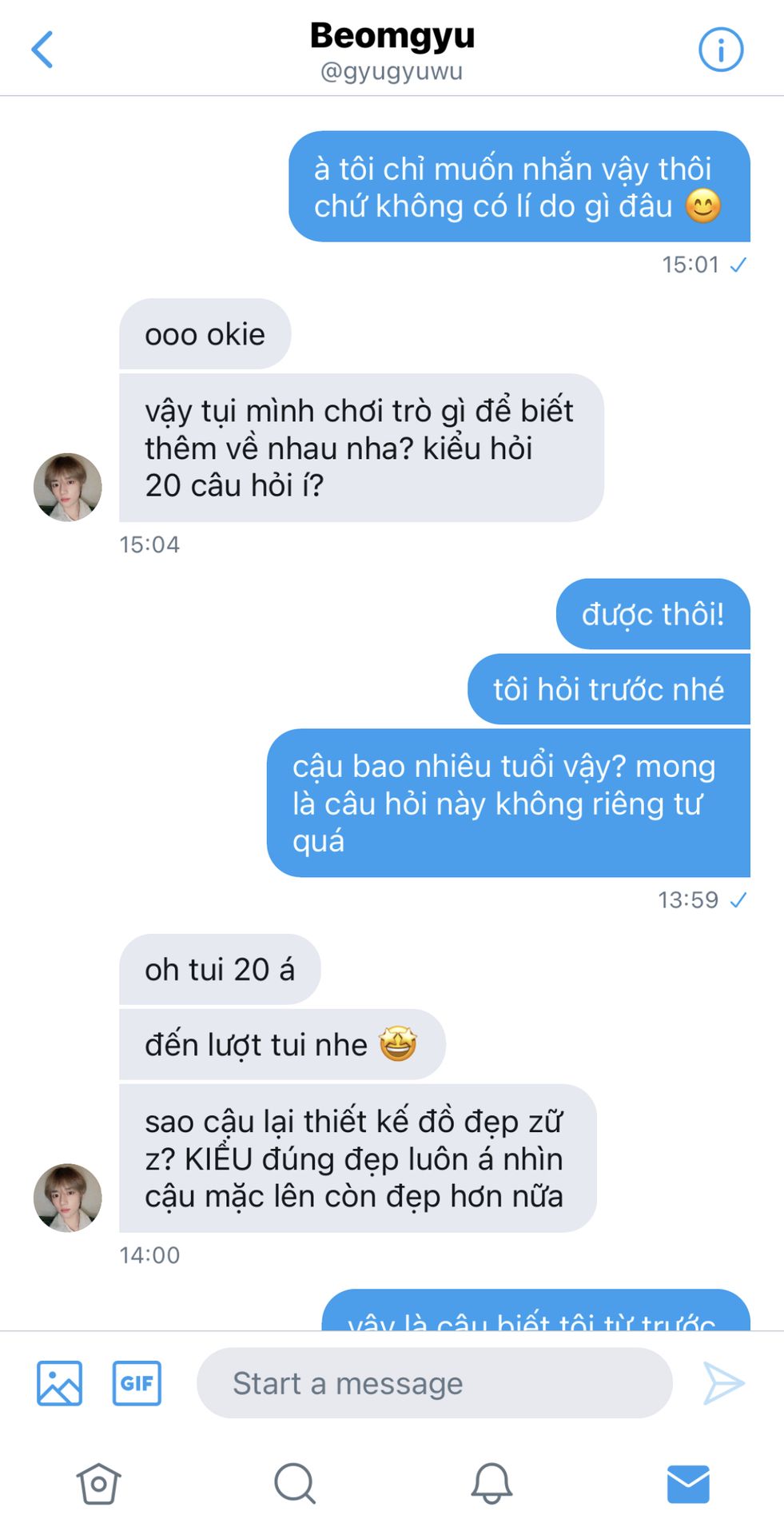The width and height of the screenshot is (784, 1535).
Task: Tap the Beomgyu name in header
Action: pyautogui.click(x=392, y=36)
